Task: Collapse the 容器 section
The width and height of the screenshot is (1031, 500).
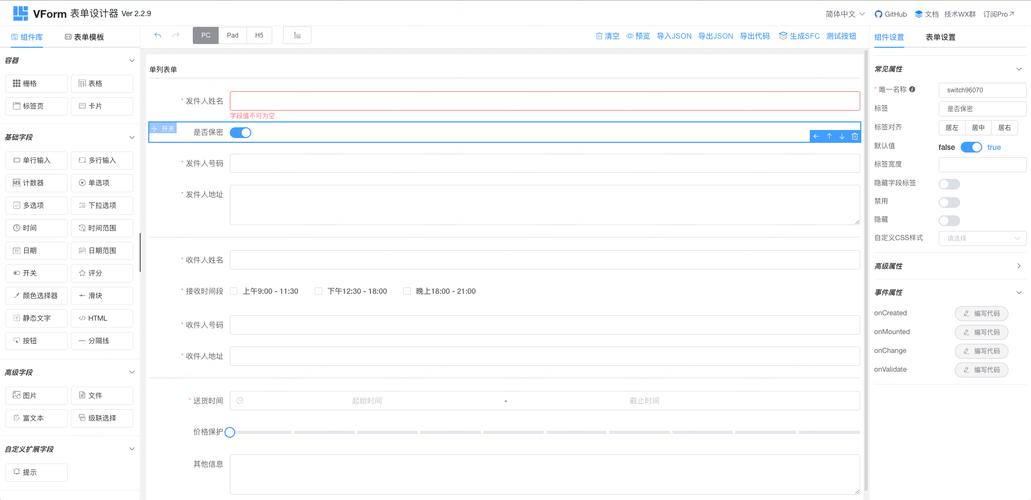Action: 131,61
